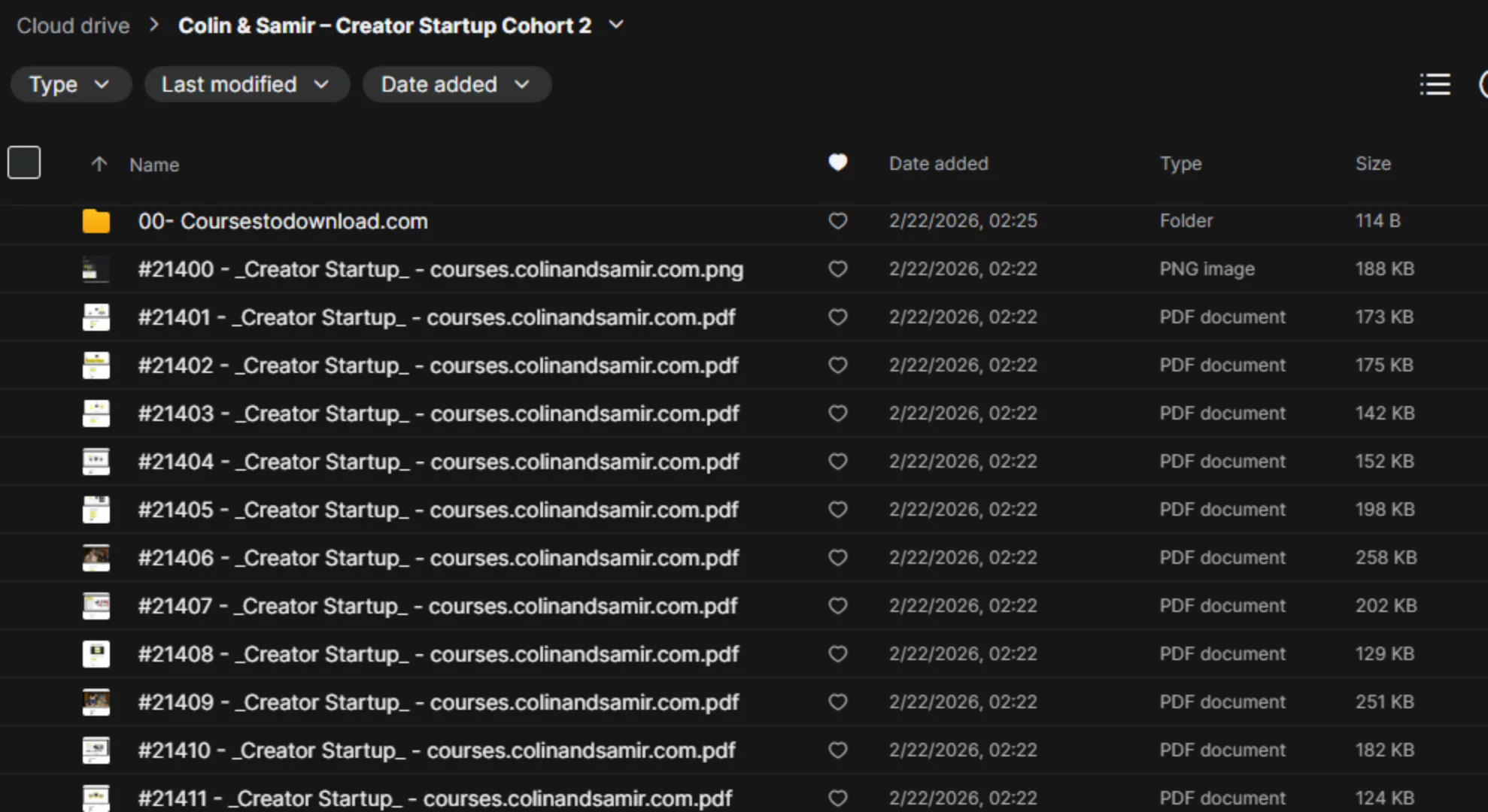Sort by the Type column header
This screenshot has height=812, width=1488.
point(1180,163)
